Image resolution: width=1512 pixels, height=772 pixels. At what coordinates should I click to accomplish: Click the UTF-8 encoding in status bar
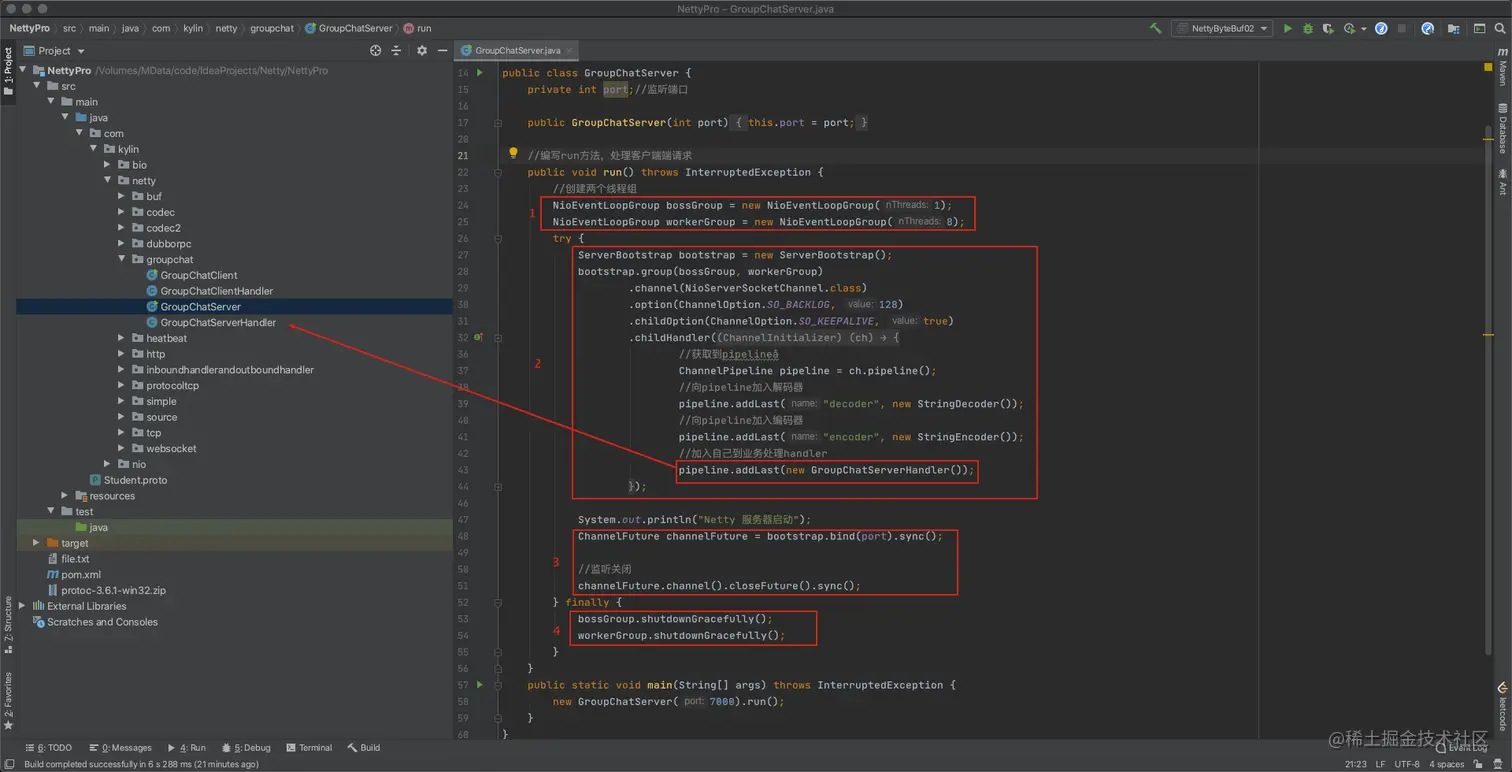tap(1406, 764)
